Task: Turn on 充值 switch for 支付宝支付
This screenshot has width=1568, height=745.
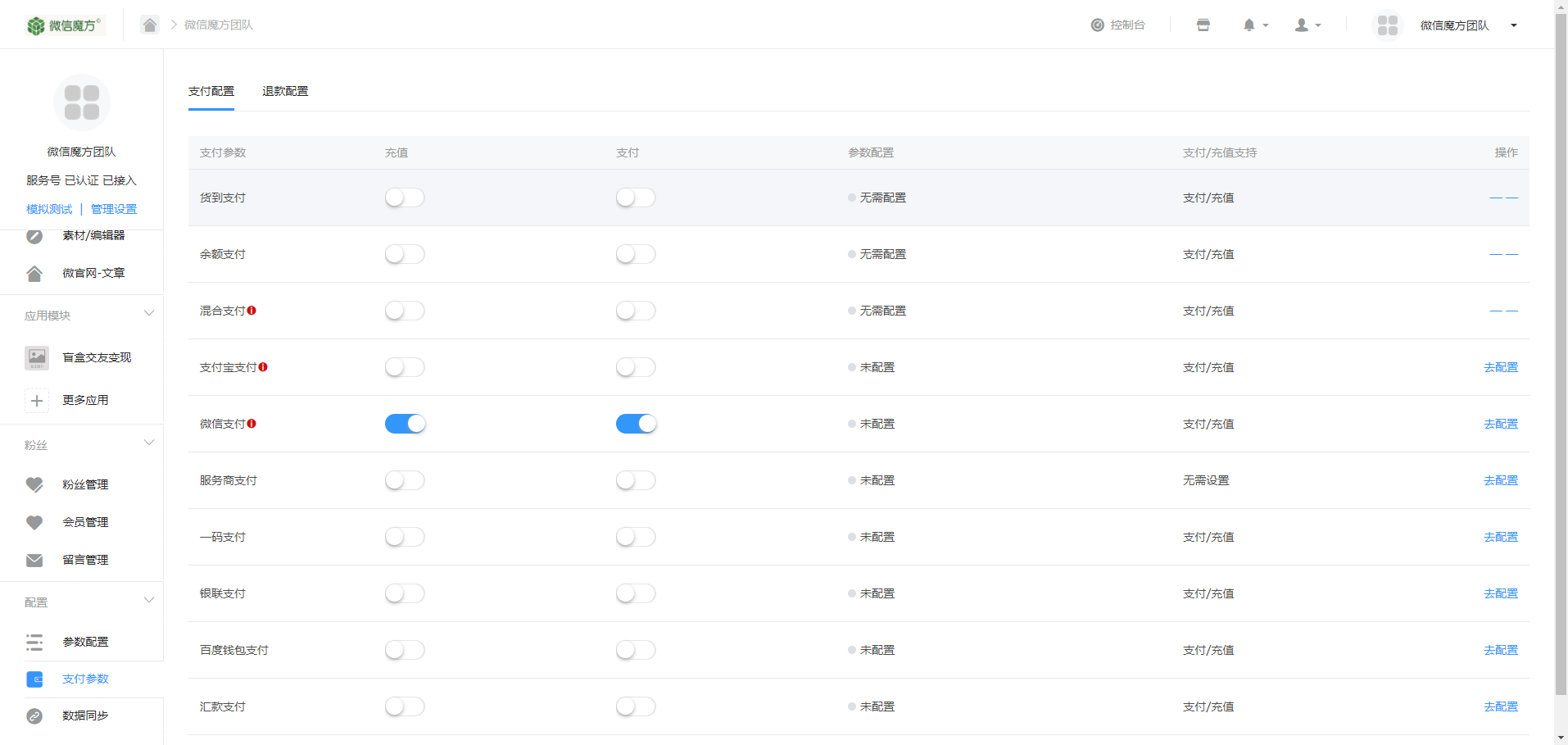Action: (405, 367)
